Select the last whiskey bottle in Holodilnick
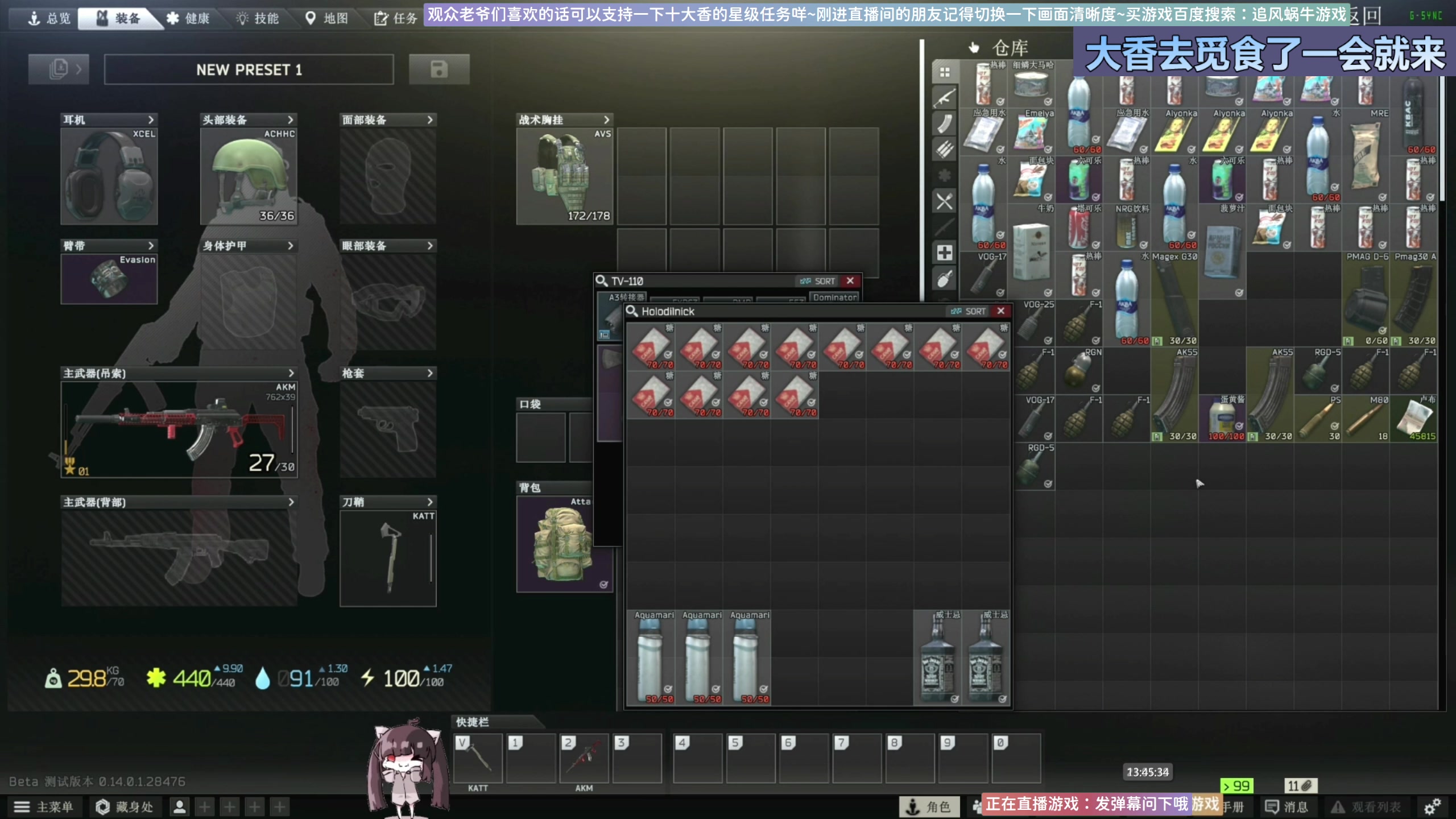 986,658
